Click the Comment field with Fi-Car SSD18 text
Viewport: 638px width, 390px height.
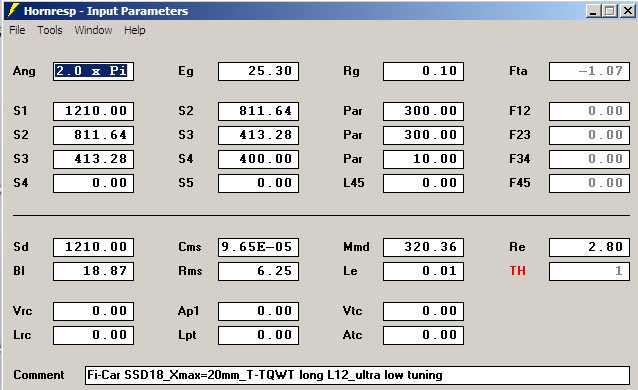click(358, 375)
